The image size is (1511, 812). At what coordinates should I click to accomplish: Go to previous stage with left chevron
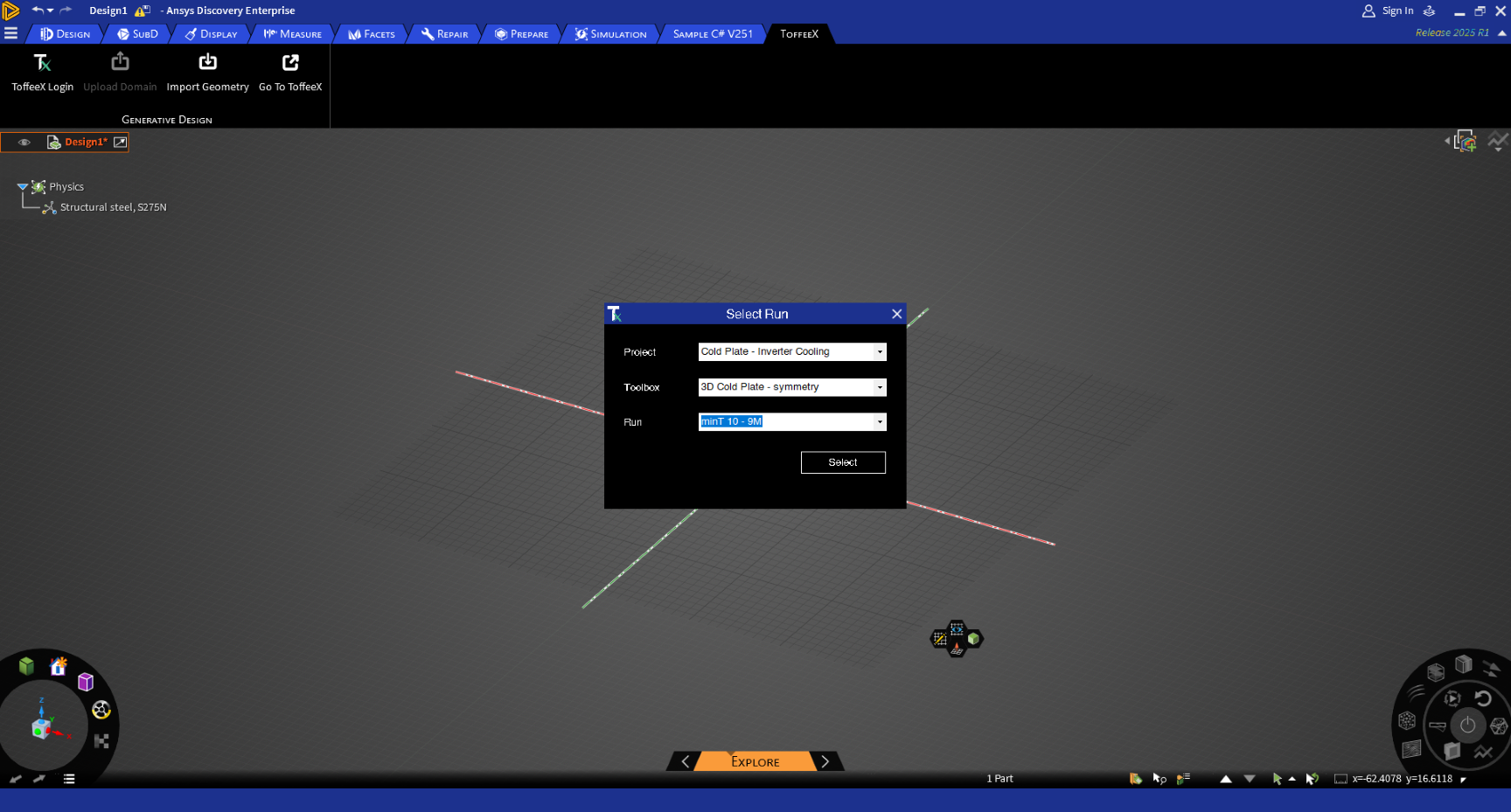(686, 761)
